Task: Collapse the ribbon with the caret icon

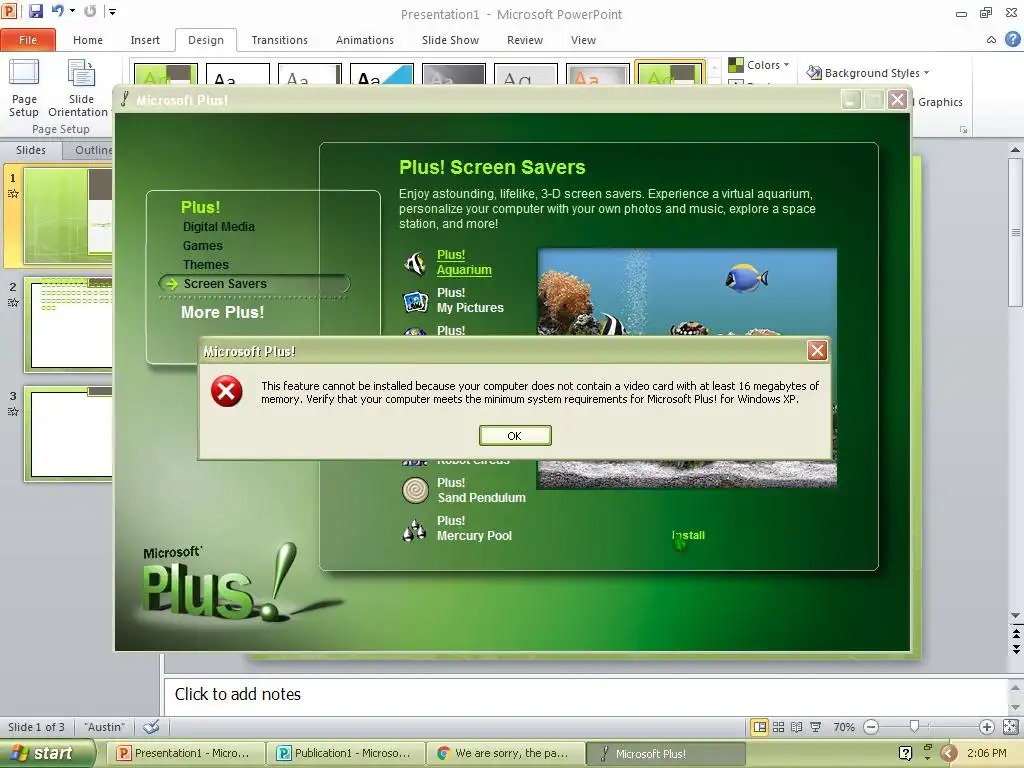Action: click(991, 40)
